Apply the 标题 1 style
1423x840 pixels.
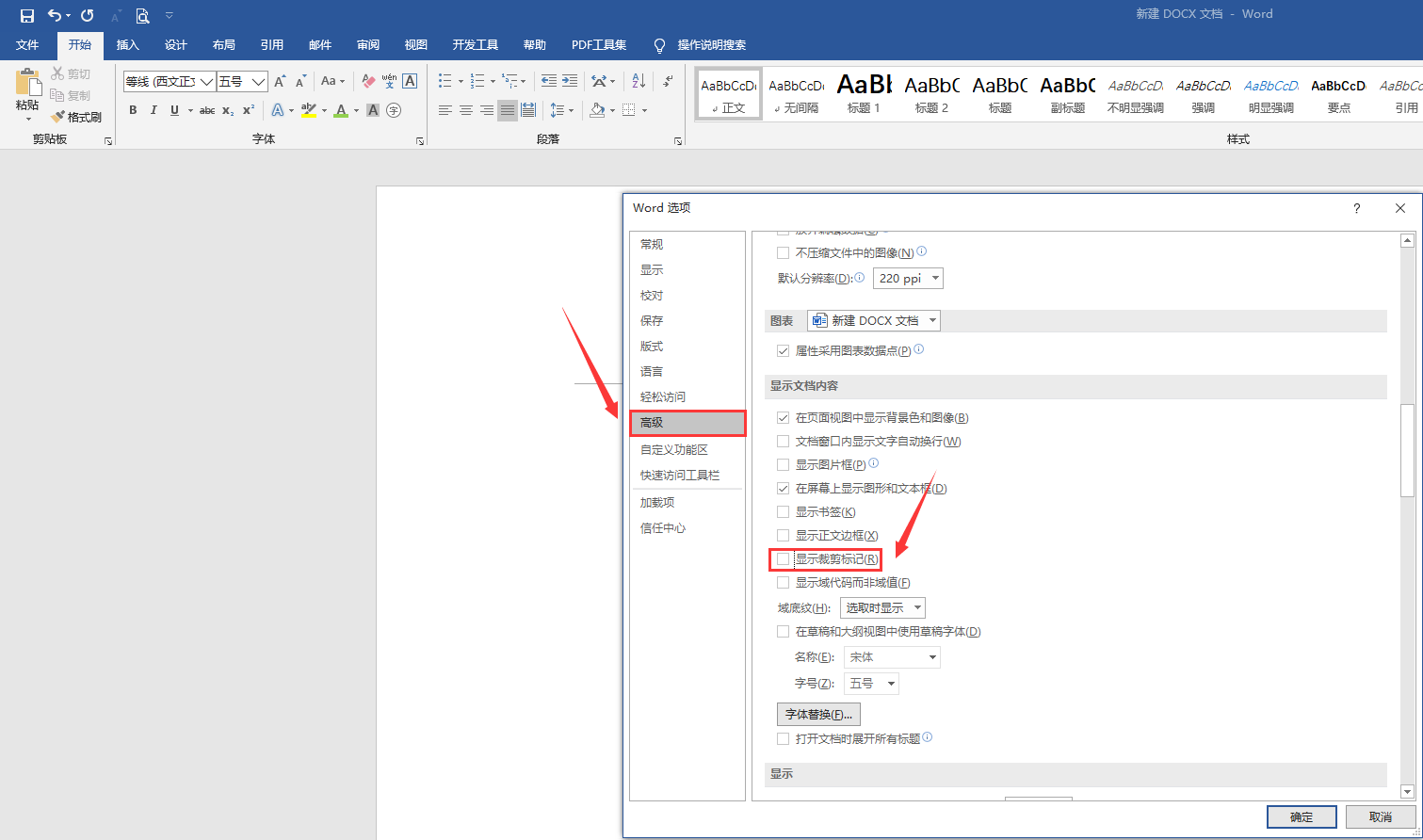coord(864,94)
